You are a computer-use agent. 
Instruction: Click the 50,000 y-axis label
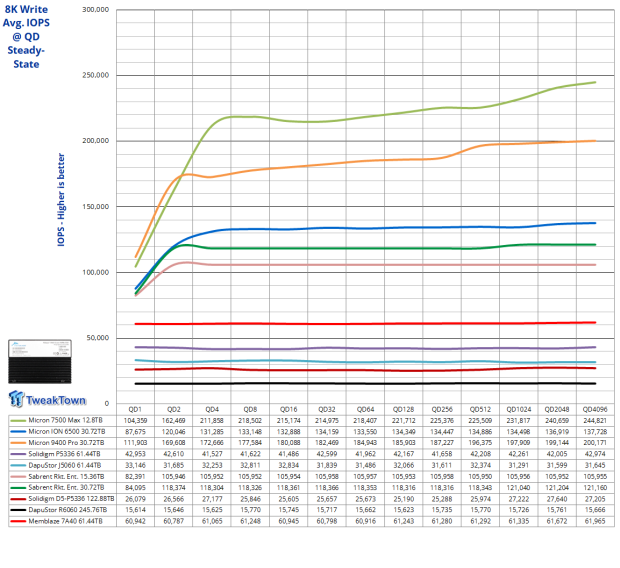tap(98, 338)
